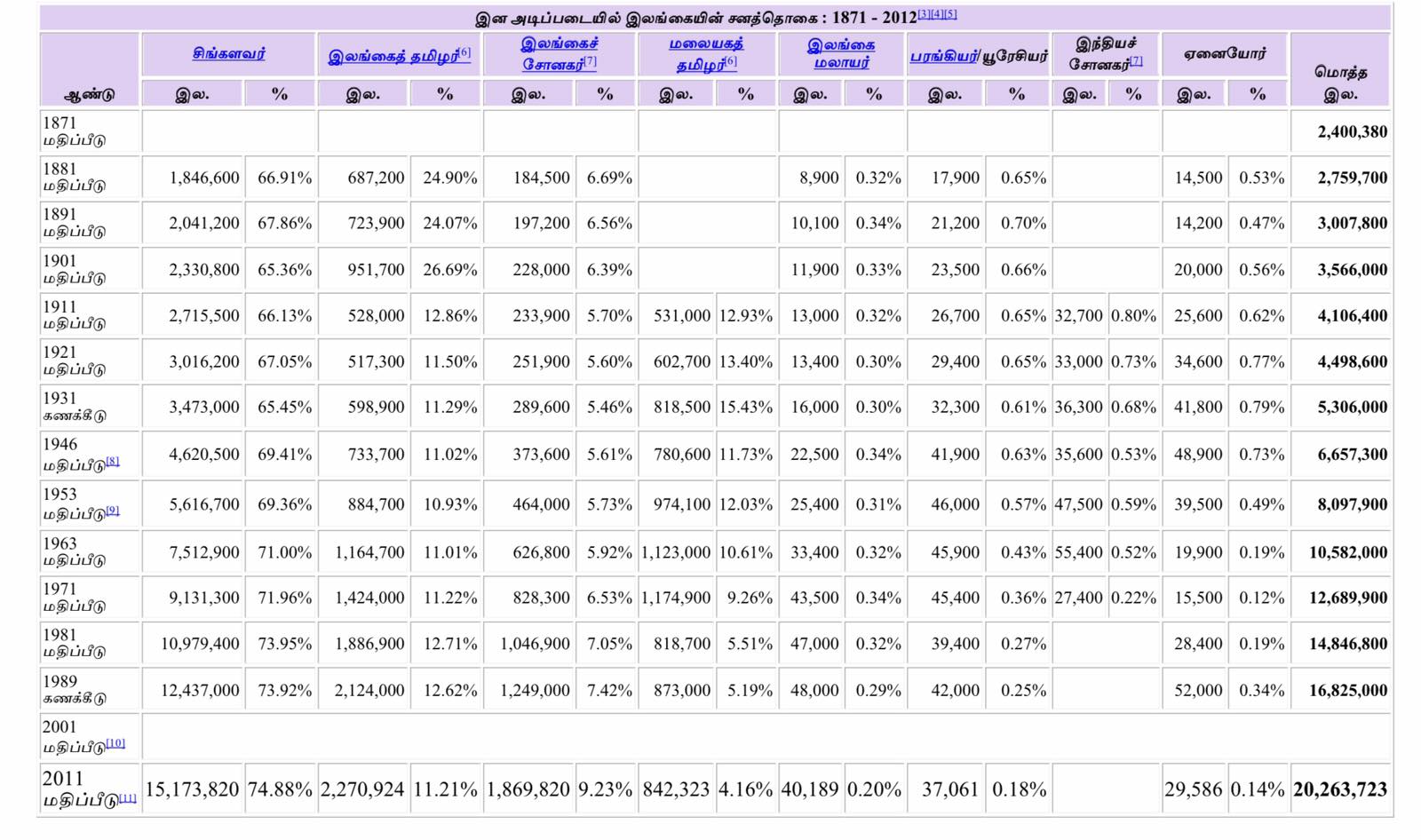Image resolution: width=1421 pixels, height=840 pixels.
Task: Click footnote [6] next to இலங்கைத் தமிழர்
Action: 465,52
